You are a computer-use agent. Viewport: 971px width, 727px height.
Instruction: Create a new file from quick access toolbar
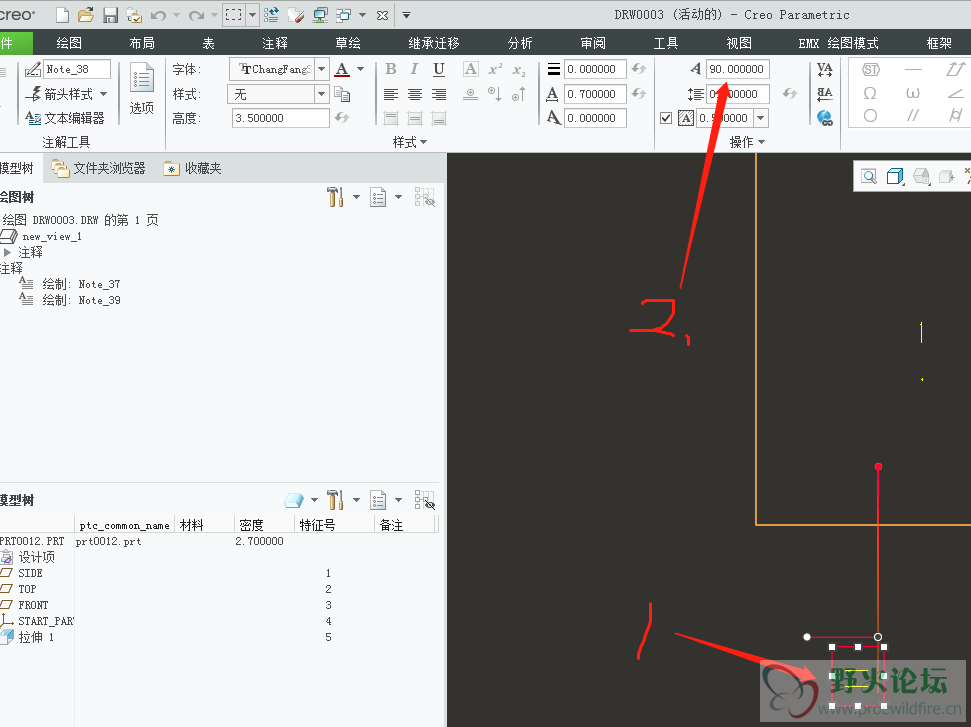click(x=63, y=15)
